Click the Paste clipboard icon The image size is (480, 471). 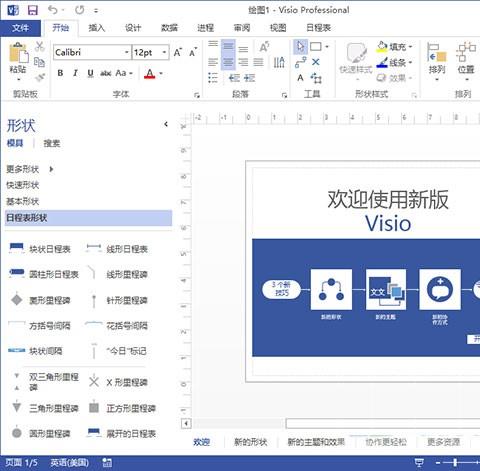click(x=18, y=53)
